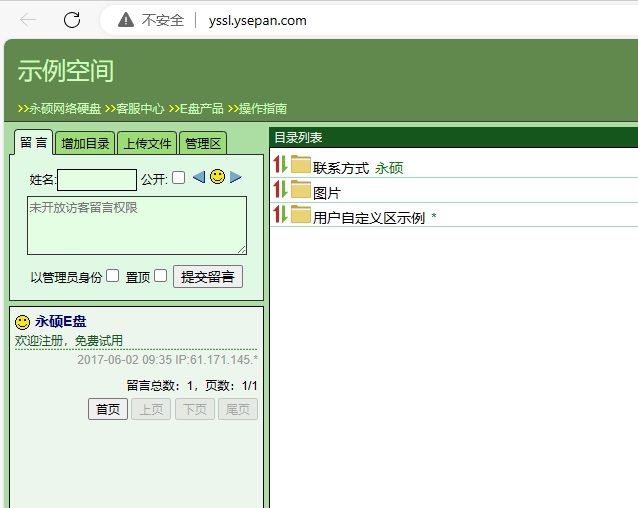Switch to the 留言 tab

tap(33, 142)
